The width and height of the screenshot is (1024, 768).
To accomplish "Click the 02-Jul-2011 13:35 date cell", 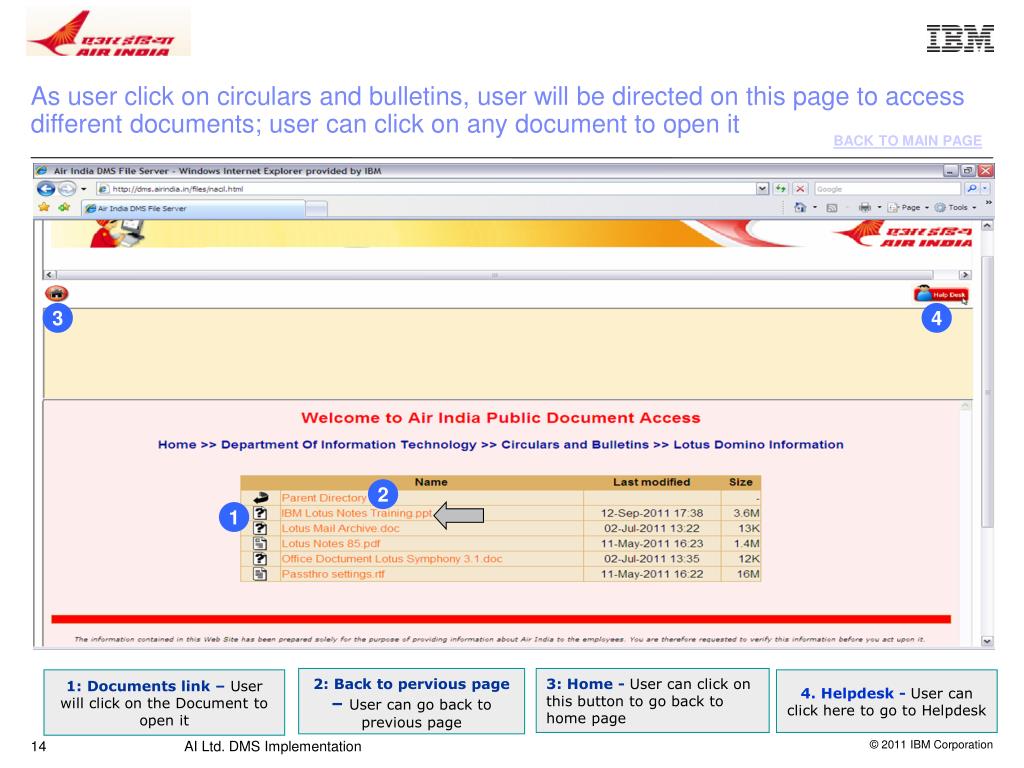I will coord(652,559).
